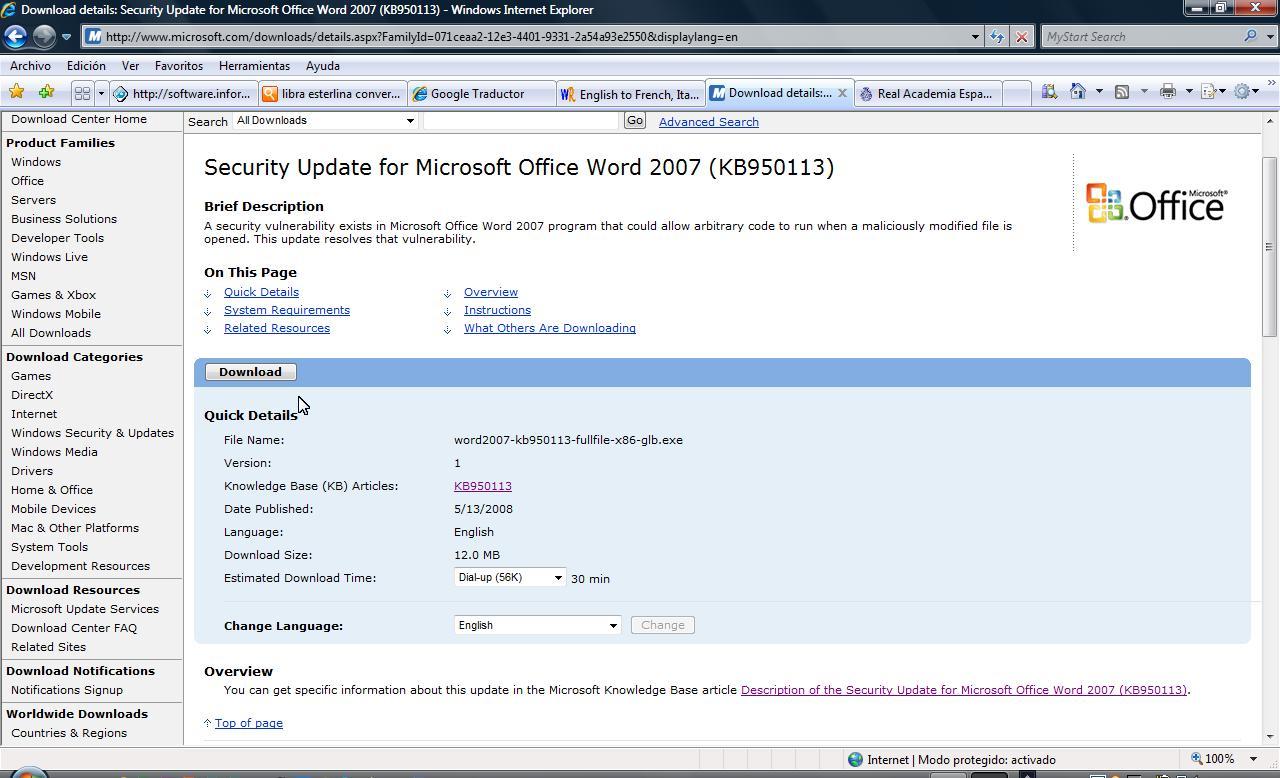This screenshot has width=1280, height=778.
Task: Open a new blank tab
Action: [1016, 94]
